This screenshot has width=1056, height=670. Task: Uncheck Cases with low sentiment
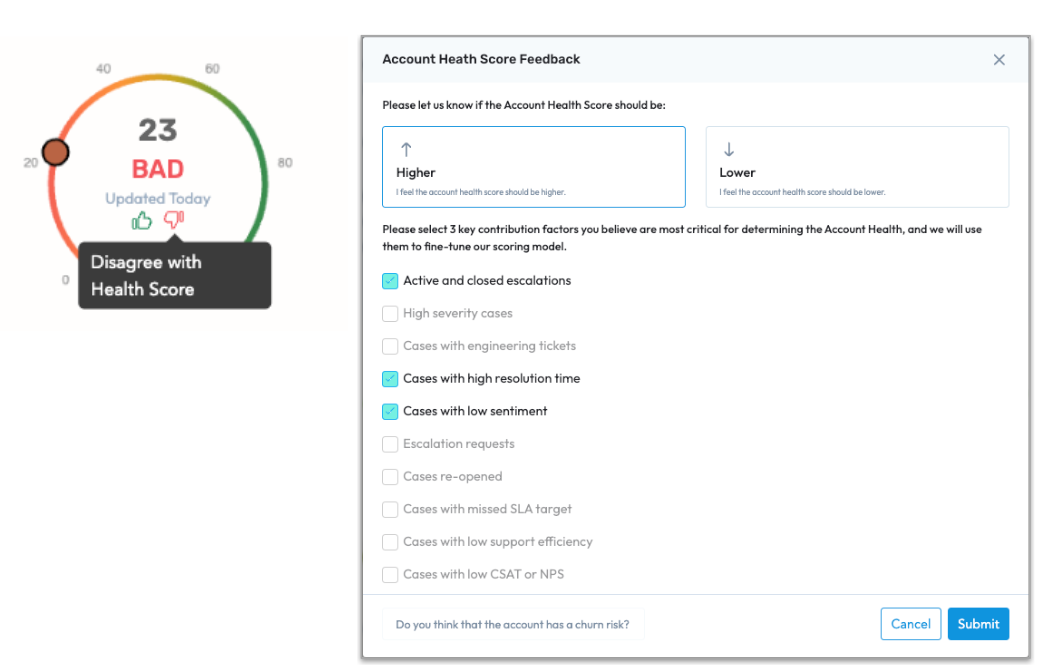[x=390, y=411]
